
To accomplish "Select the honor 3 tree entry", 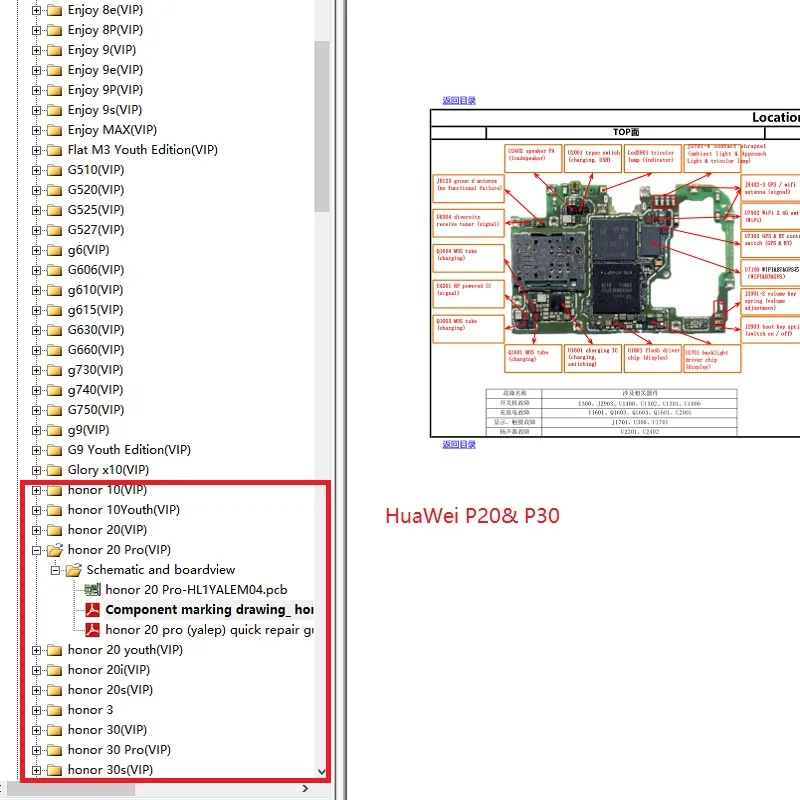I will click(90, 710).
